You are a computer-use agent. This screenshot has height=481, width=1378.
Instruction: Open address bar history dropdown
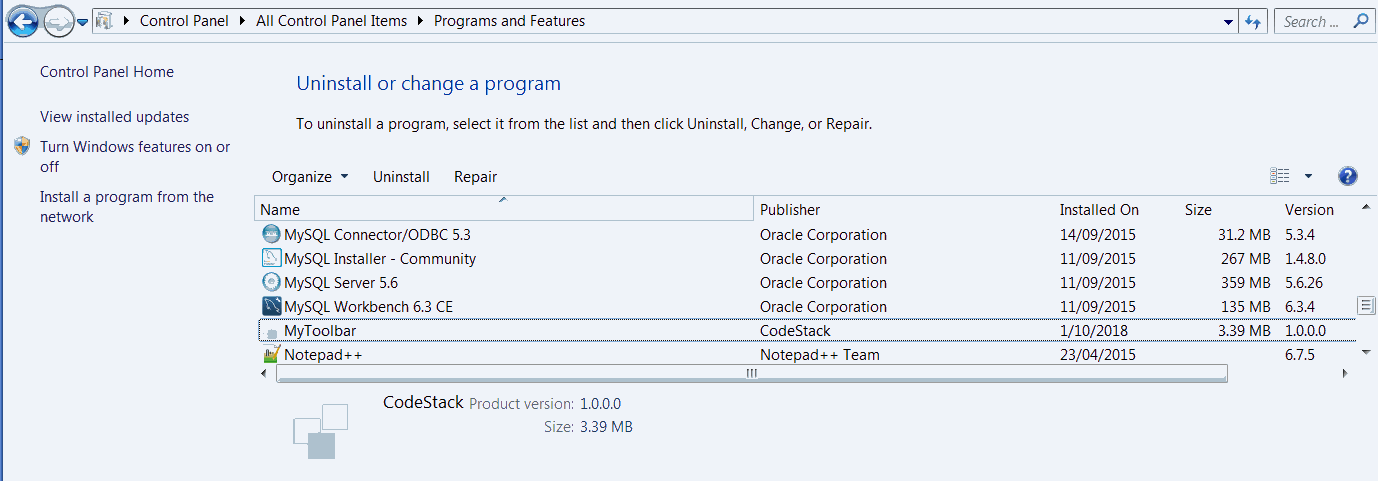(x=1229, y=22)
